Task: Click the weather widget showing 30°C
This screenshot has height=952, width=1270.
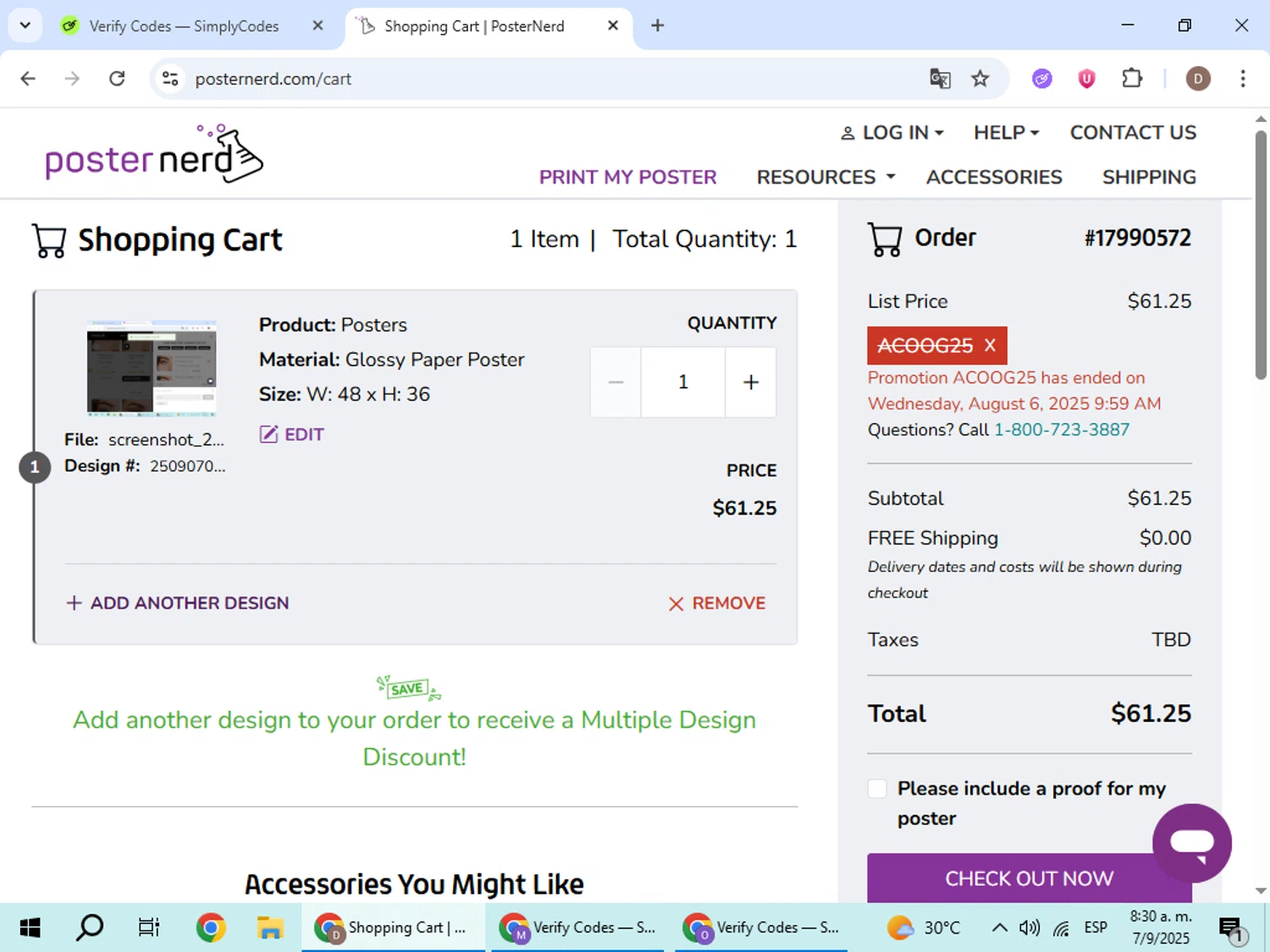Action: pos(923,928)
